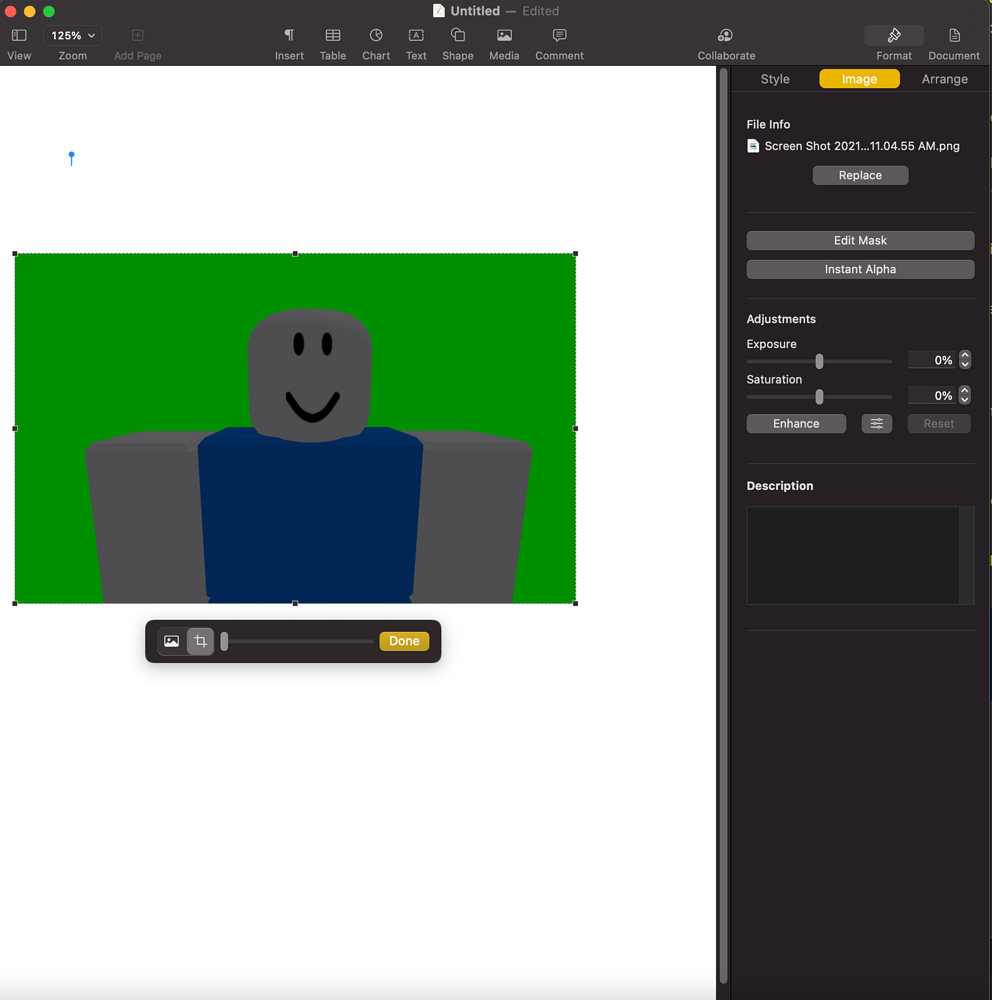Open advanced adjustment controls beside Enhance

[x=877, y=423]
